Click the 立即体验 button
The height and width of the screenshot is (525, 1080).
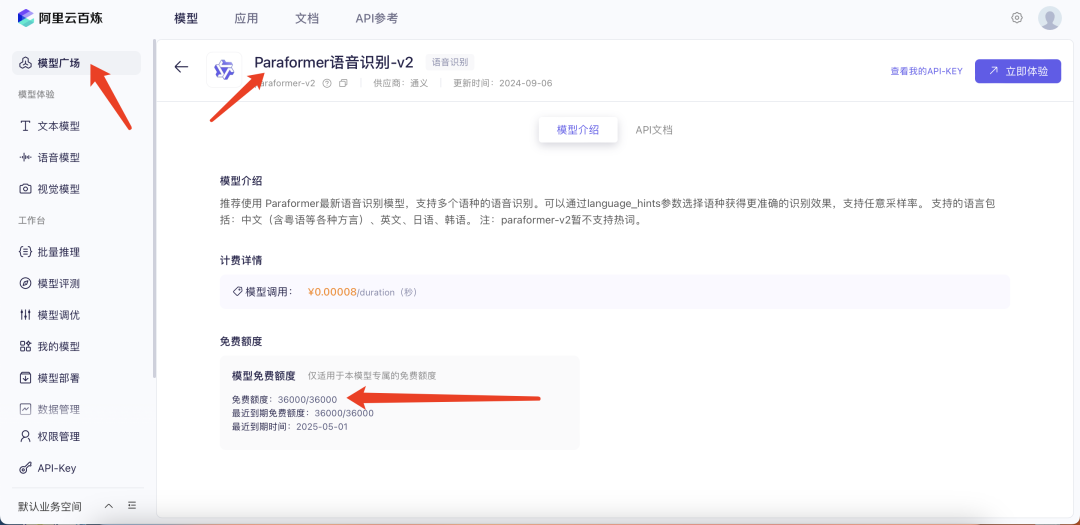pos(1018,71)
